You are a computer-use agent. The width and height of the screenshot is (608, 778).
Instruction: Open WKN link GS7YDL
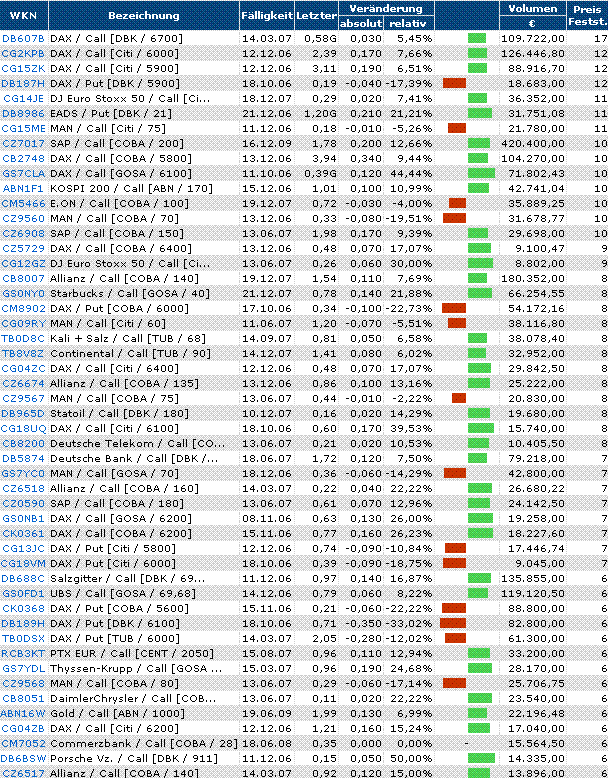point(23,668)
